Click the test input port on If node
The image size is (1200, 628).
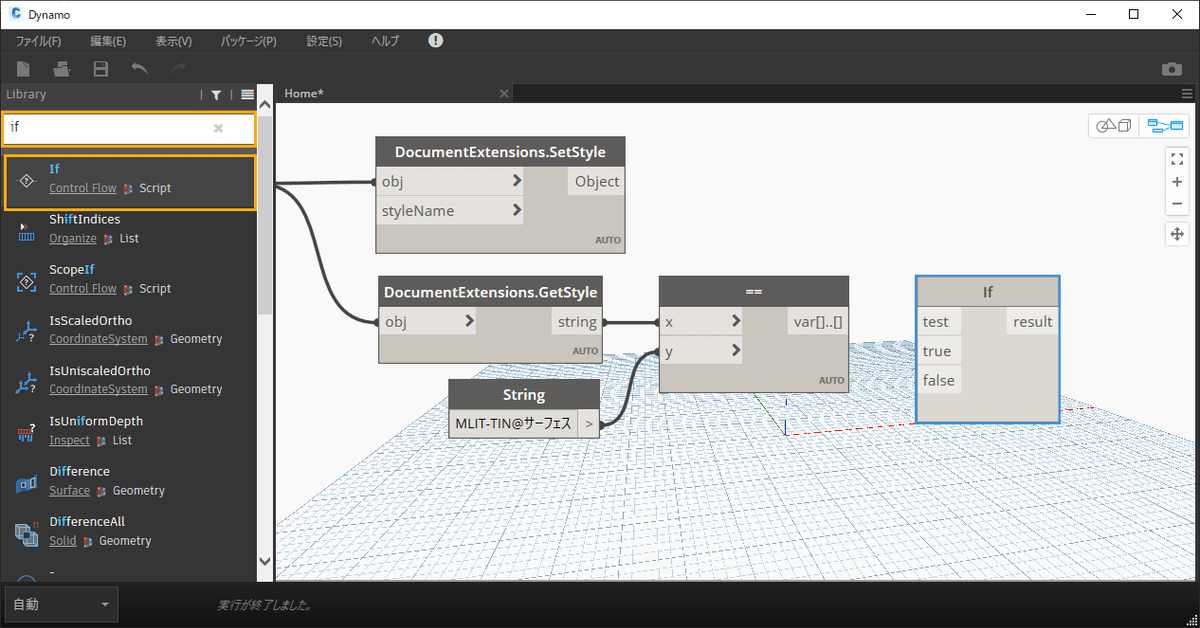click(939, 321)
